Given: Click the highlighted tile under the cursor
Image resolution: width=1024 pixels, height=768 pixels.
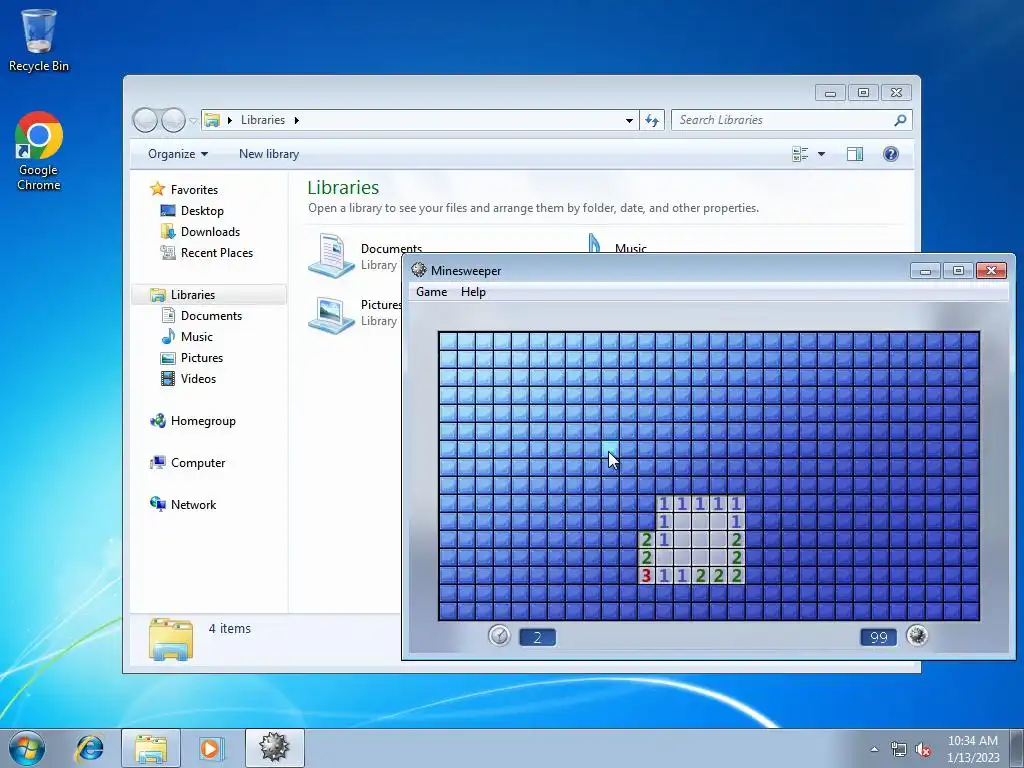Looking at the screenshot, I should [x=610, y=449].
